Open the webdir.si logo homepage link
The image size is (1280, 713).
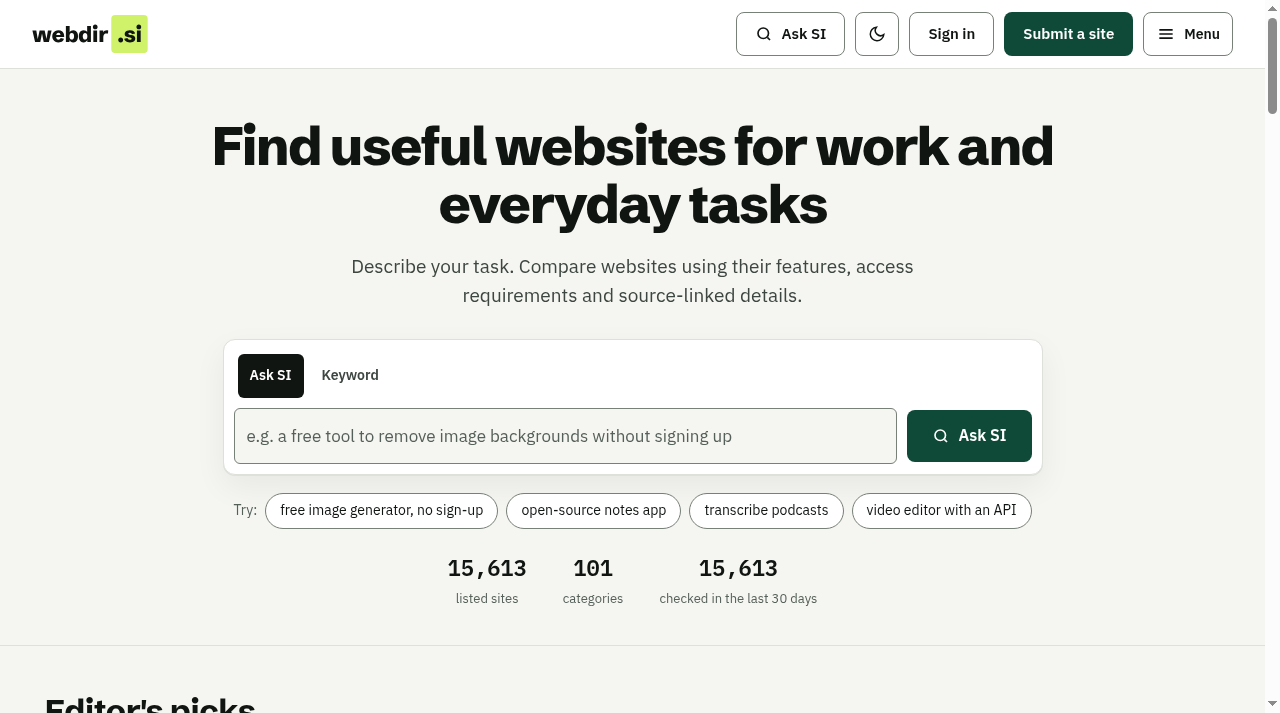(90, 34)
